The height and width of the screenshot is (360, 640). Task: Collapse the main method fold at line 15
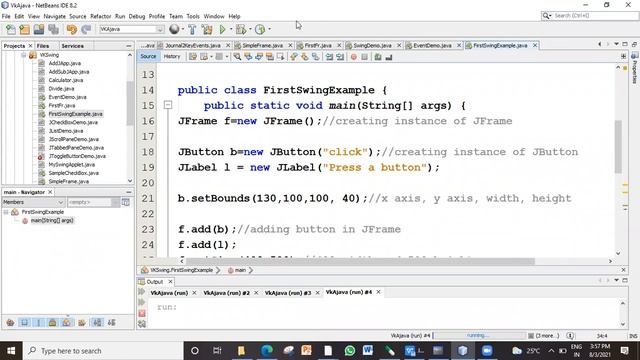click(168, 105)
